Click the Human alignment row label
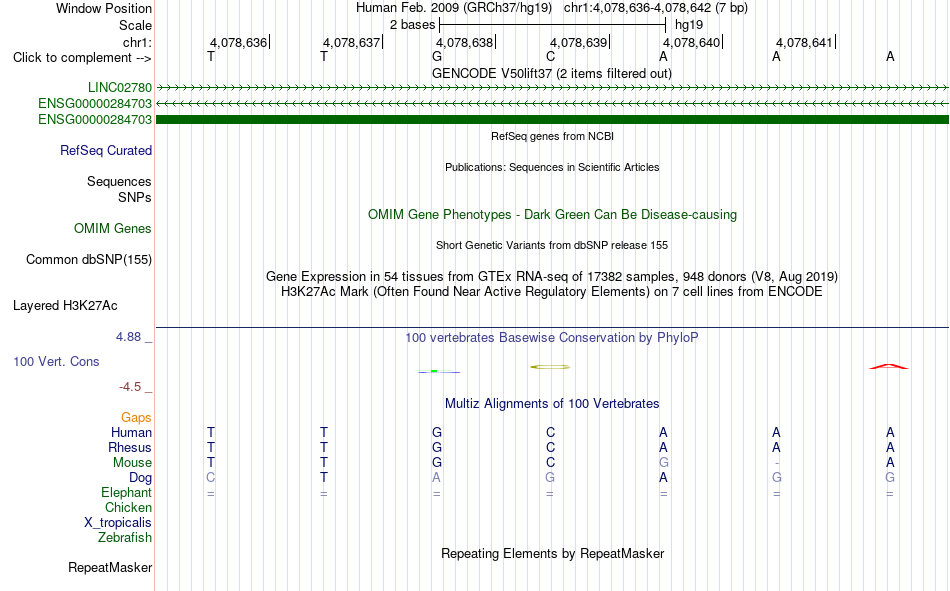Viewport: 950px width, 591px height. coord(131,432)
